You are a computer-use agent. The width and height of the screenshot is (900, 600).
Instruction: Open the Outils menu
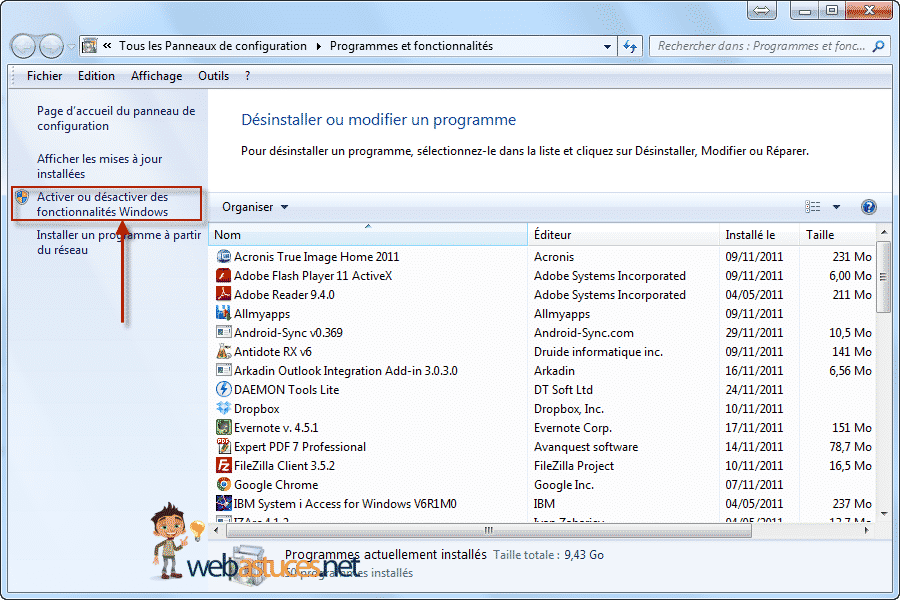[213, 76]
